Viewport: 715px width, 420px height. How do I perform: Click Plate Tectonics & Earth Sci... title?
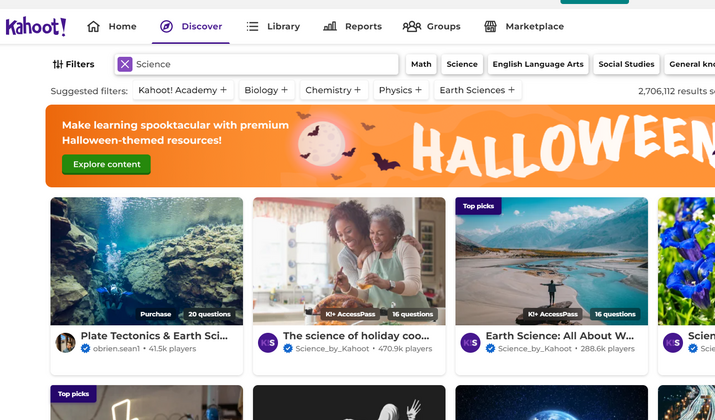154,336
